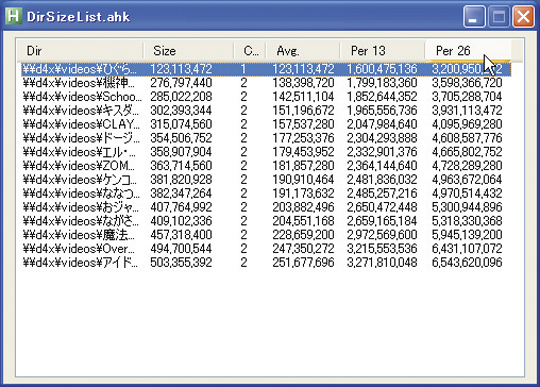Click Per 26 value 3,598,366,720
The image size is (540, 387).
[x=467, y=83]
